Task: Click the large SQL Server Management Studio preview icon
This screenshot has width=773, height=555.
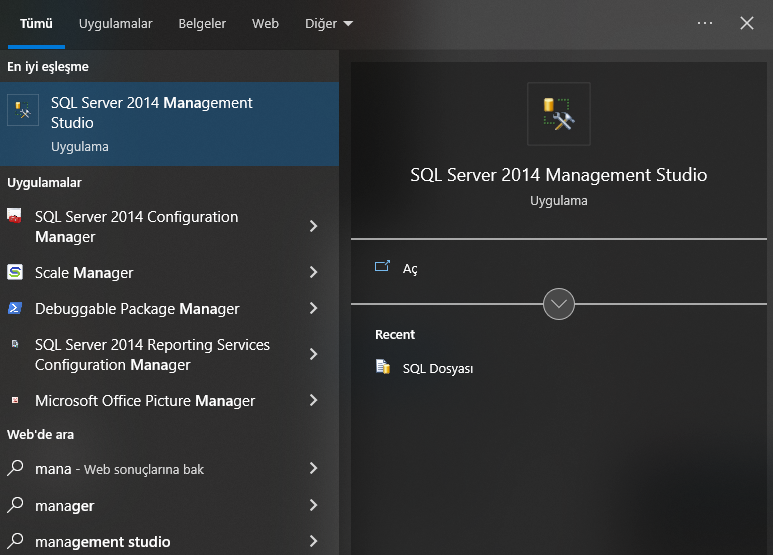Action: (559, 114)
